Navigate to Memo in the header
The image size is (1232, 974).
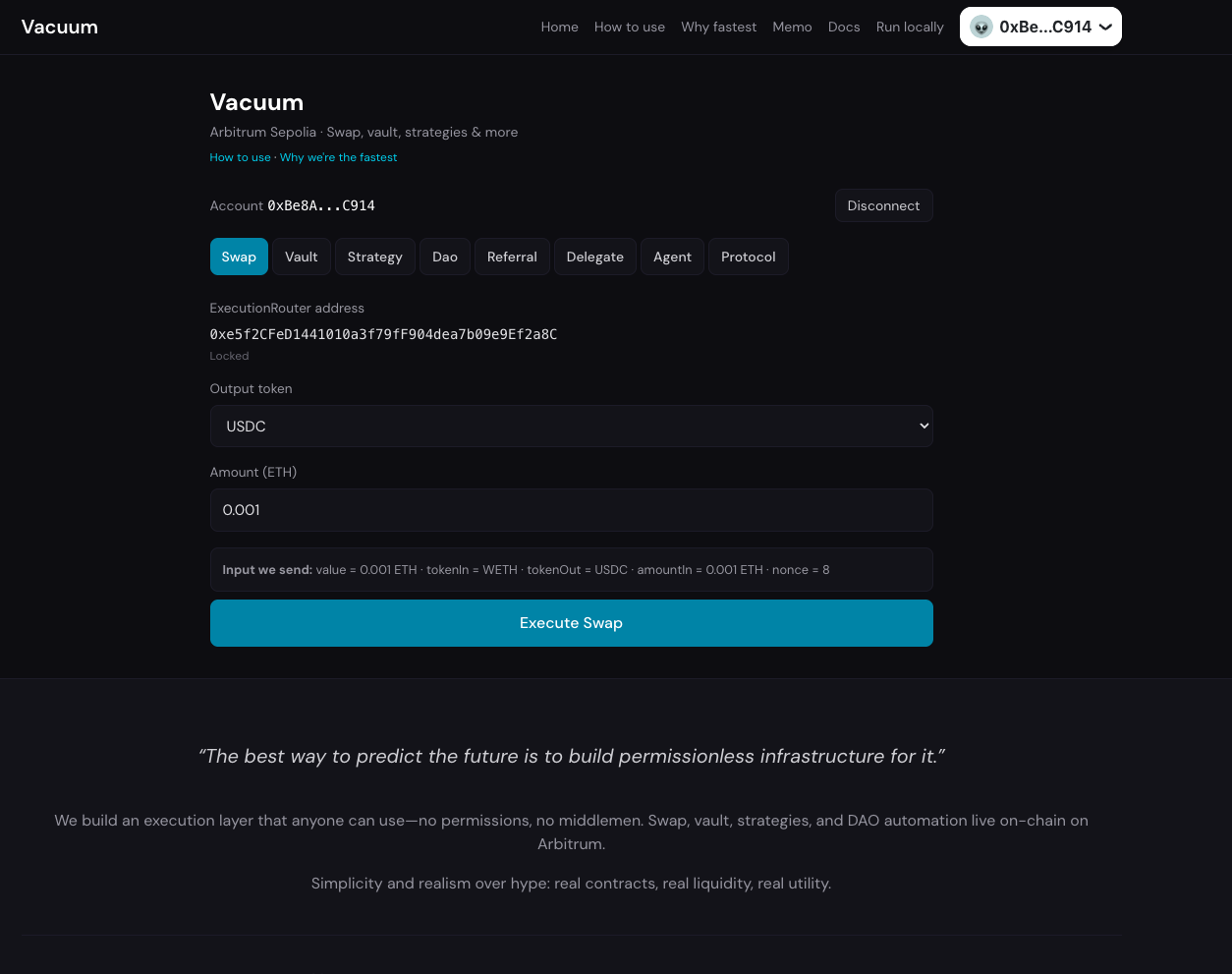792,28
